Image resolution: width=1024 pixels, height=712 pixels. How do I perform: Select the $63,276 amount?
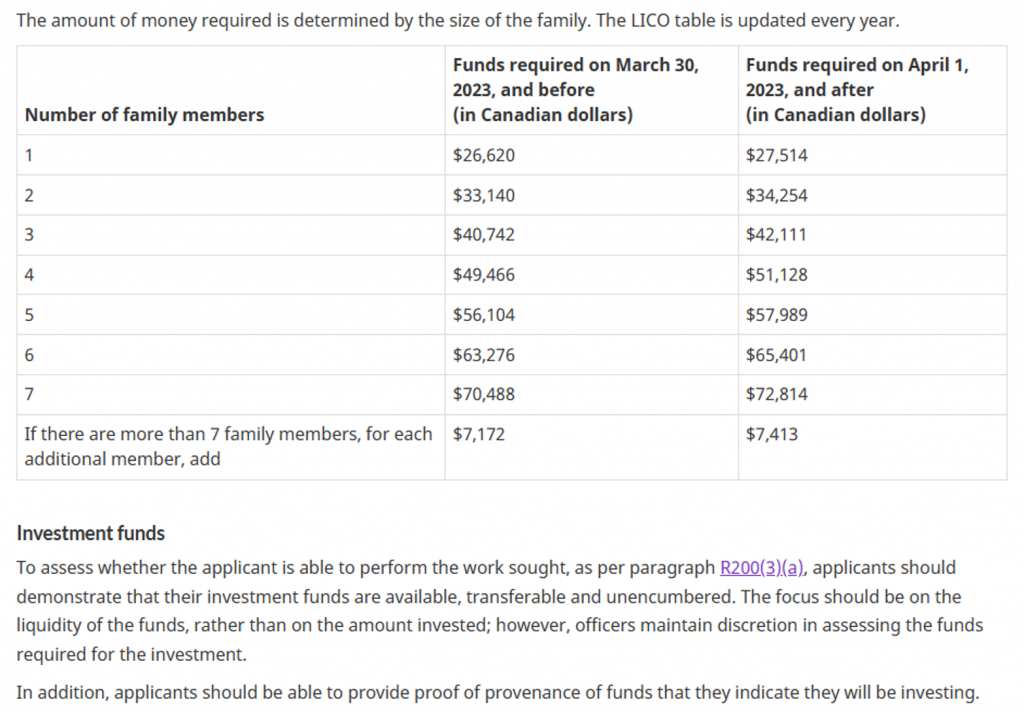click(x=484, y=355)
